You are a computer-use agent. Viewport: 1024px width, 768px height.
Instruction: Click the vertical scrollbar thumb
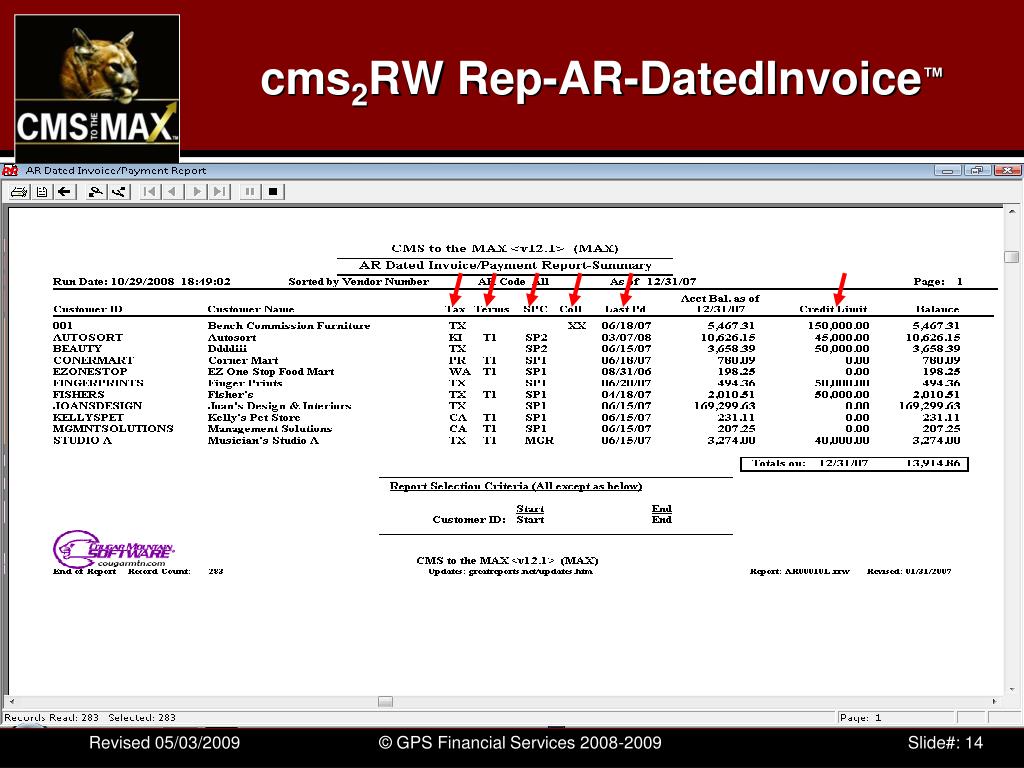tap(1012, 257)
